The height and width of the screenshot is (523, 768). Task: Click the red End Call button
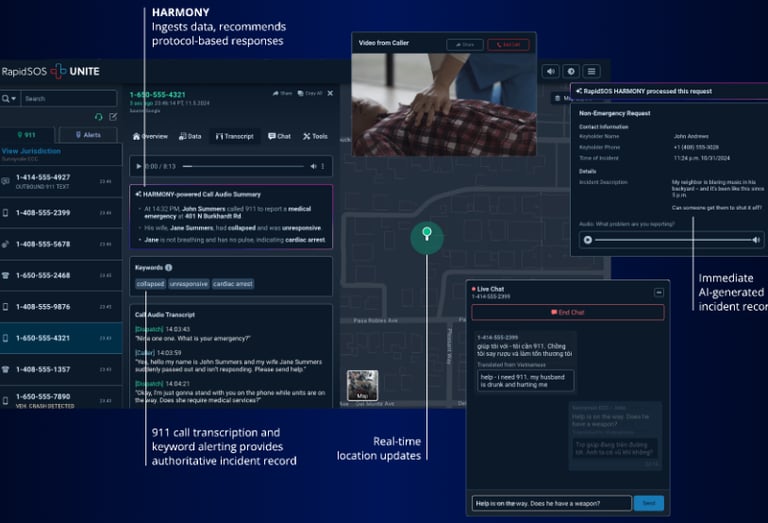(508, 45)
